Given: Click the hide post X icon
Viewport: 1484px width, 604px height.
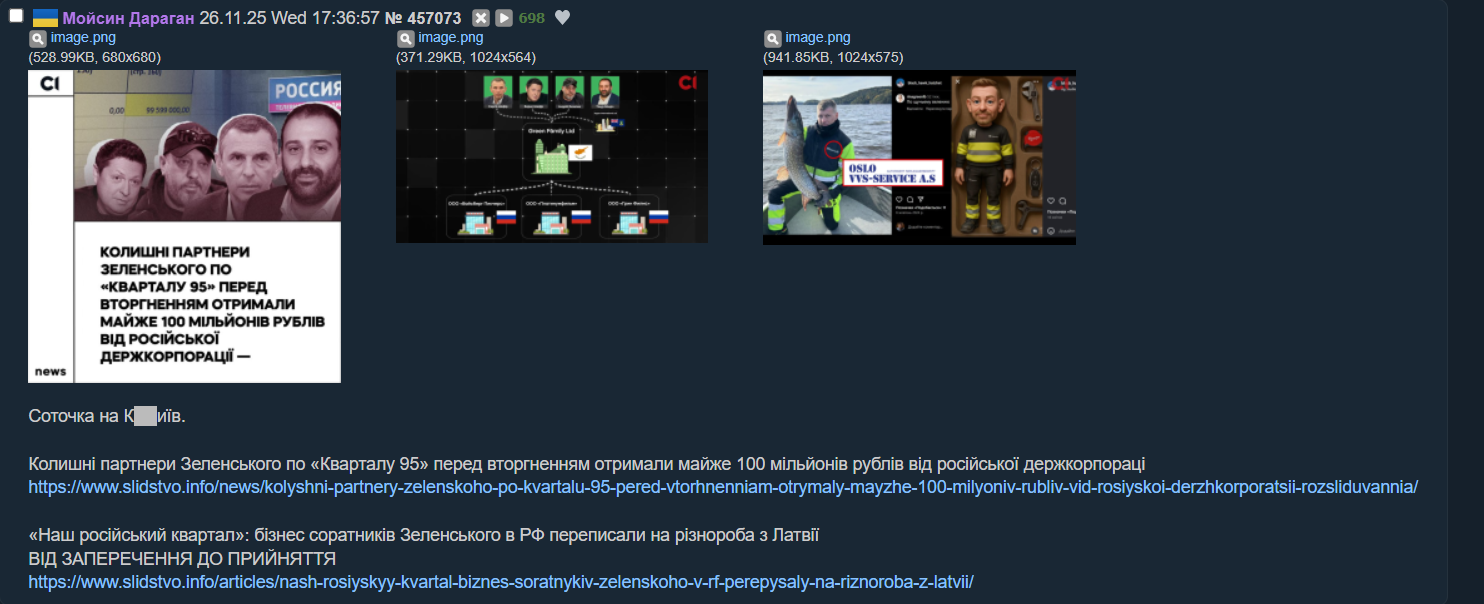Looking at the screenshot, I should coord(481,18).
